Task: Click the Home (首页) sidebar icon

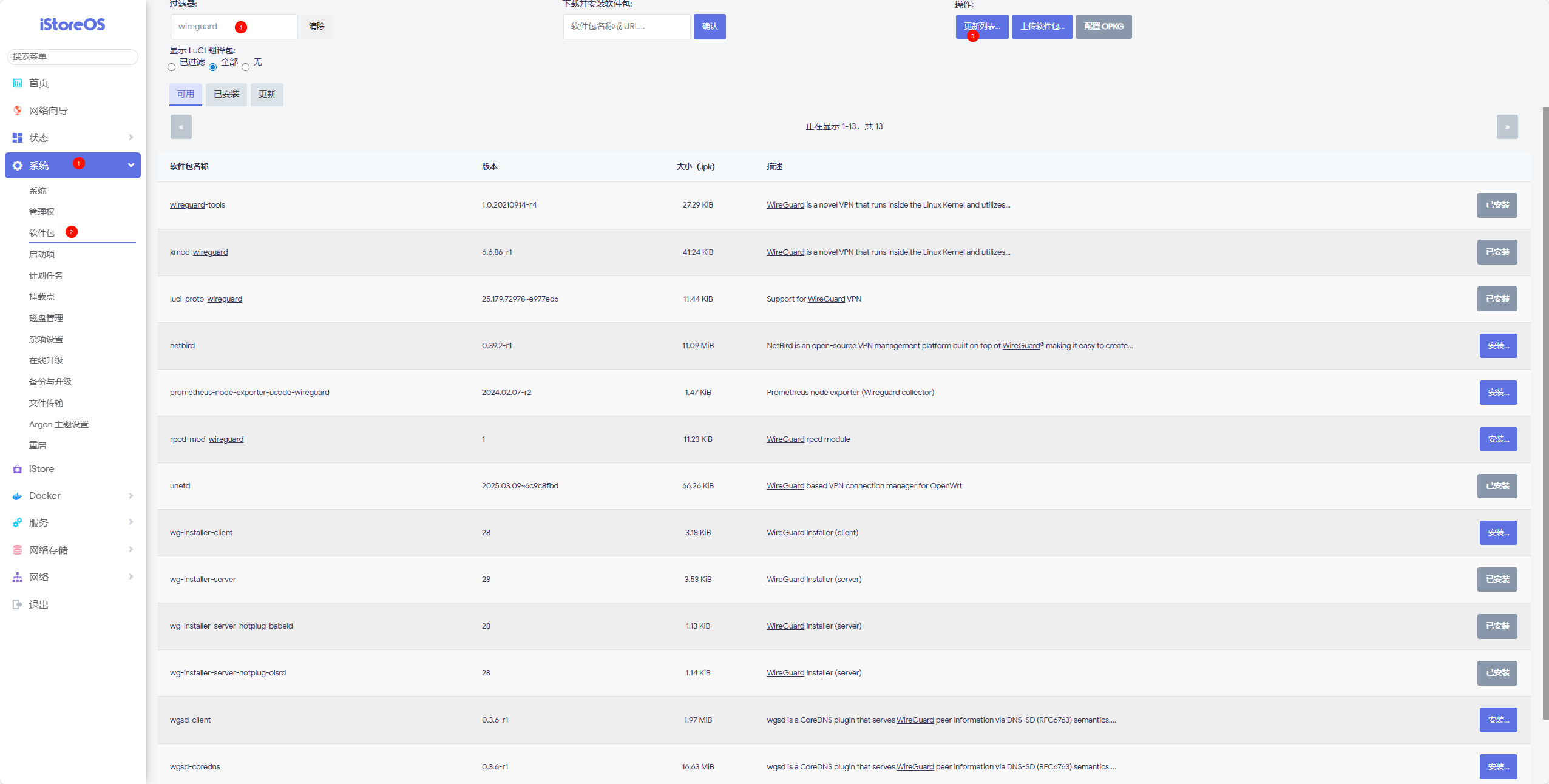Action: [18, 83]
